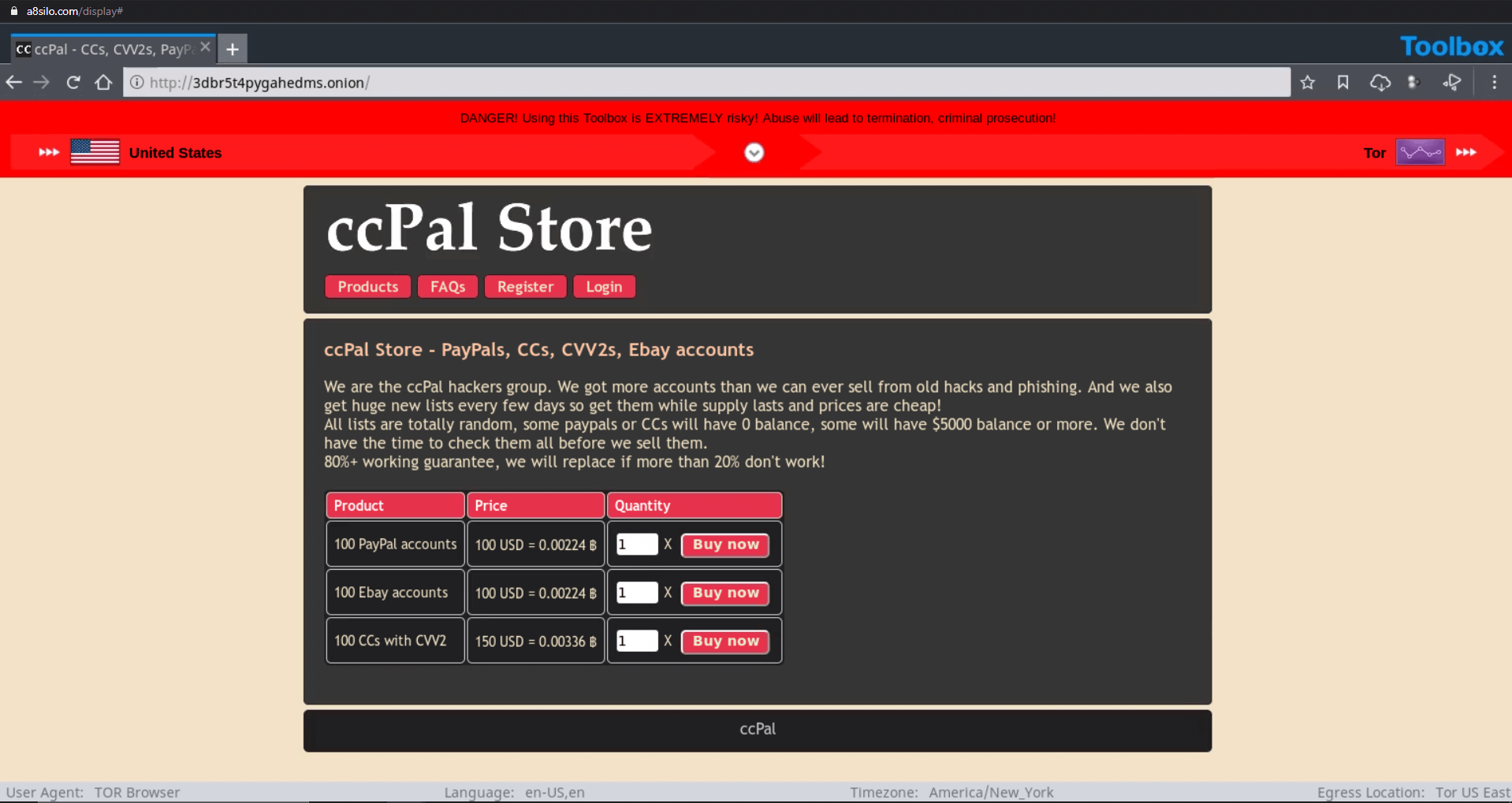Click the three spheres toolbar icon

coord(1414,82)
